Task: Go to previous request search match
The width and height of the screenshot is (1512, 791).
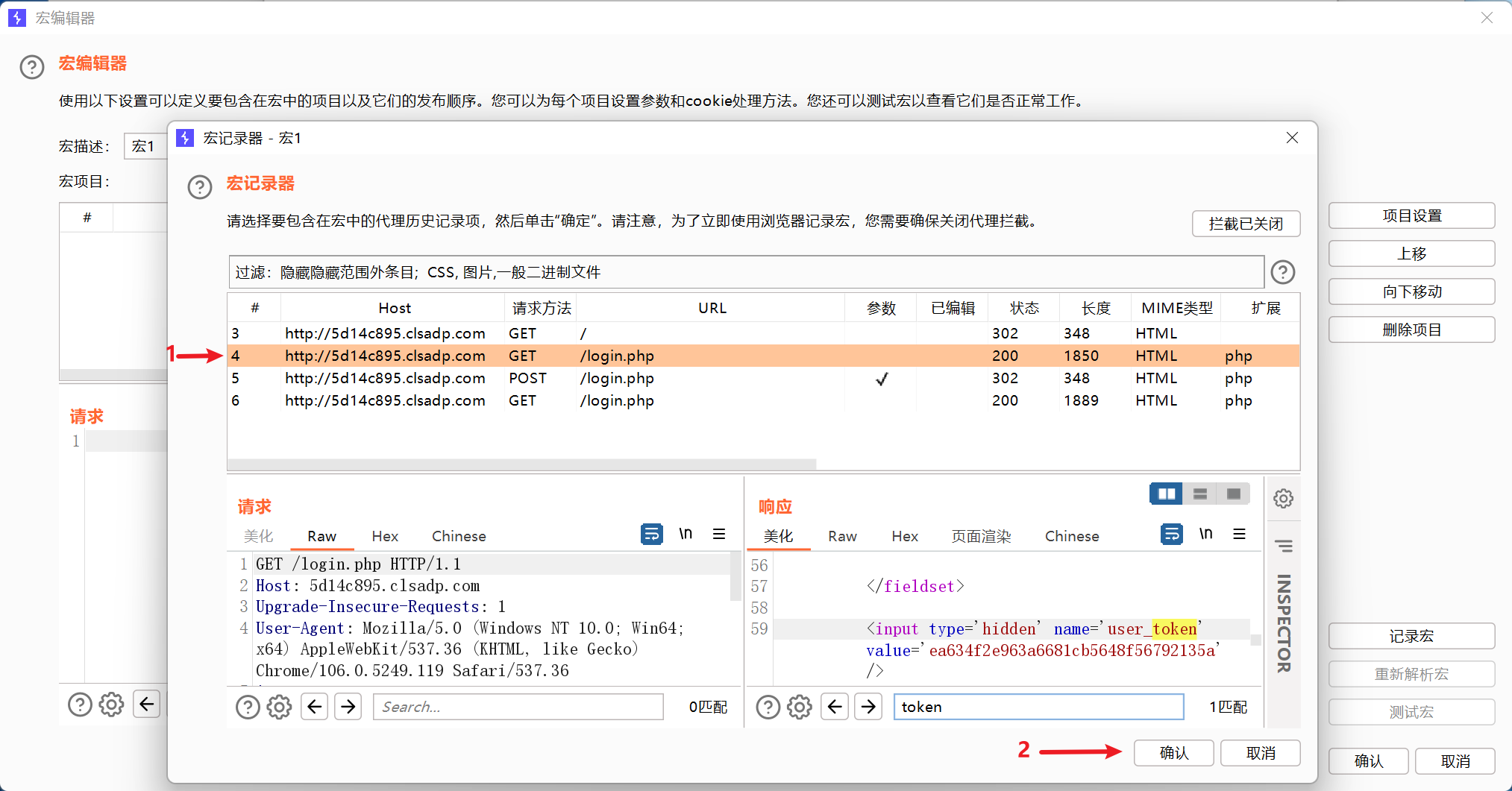Action: [315, 706]
